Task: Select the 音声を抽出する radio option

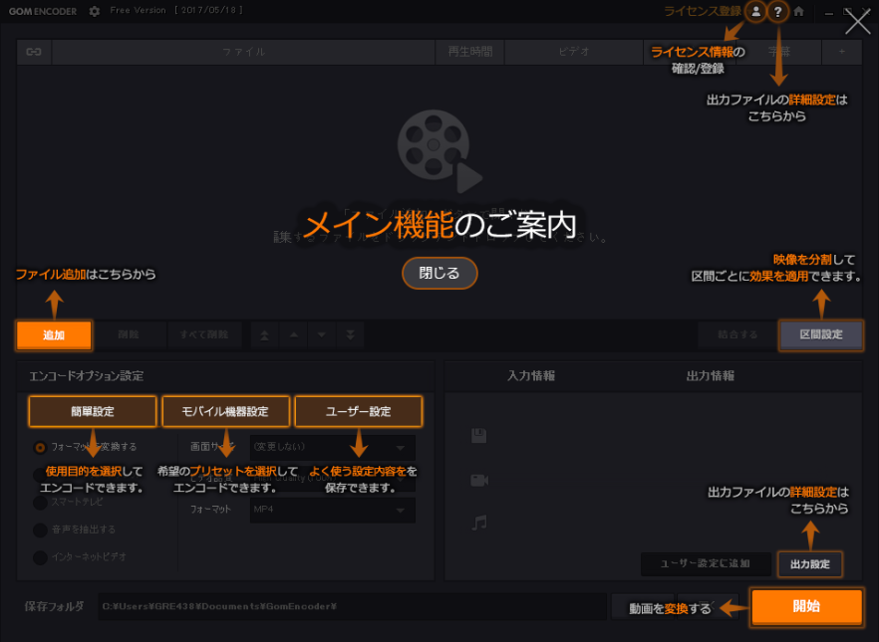Action: pos(40,530)
